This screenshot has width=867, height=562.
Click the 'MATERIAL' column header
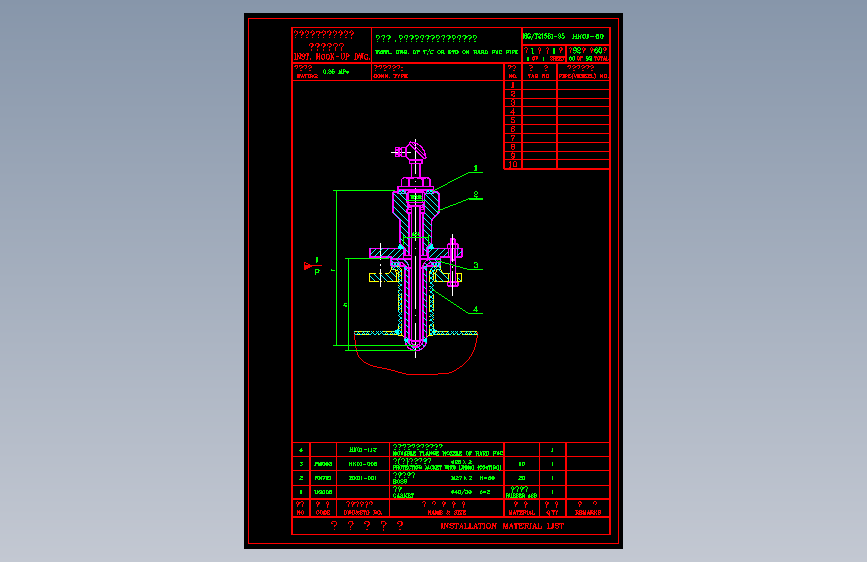(521, 513)
